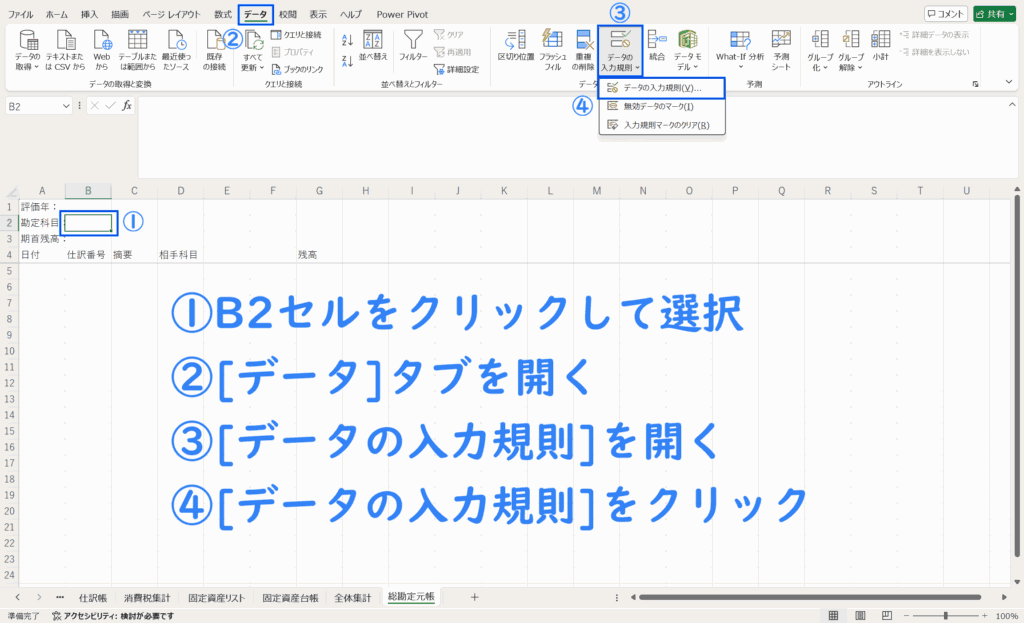Click row 10 header
Screen dimensions: 1024x623
click(x=9, y=351)
